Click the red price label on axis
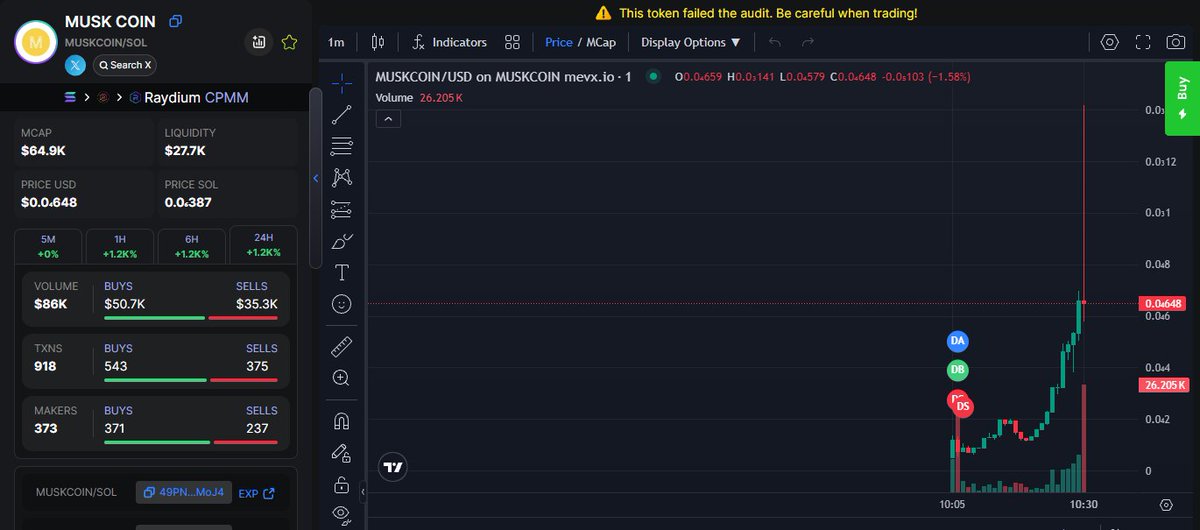The width and height of the screenshot is (1200, 530). coord(1163,303)
